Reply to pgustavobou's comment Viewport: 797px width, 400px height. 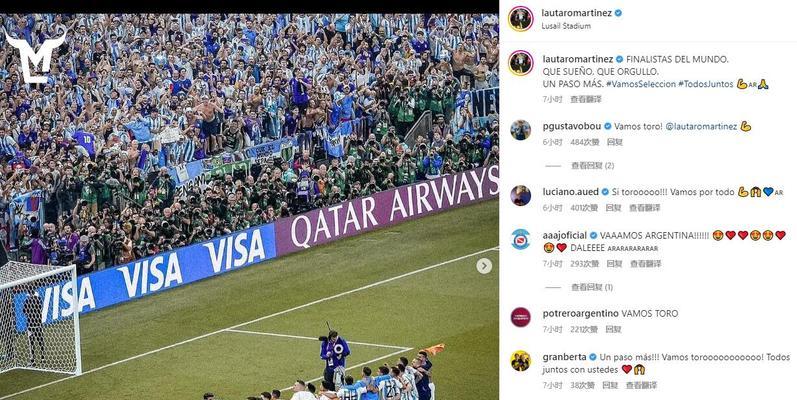(x=615, y=142)
